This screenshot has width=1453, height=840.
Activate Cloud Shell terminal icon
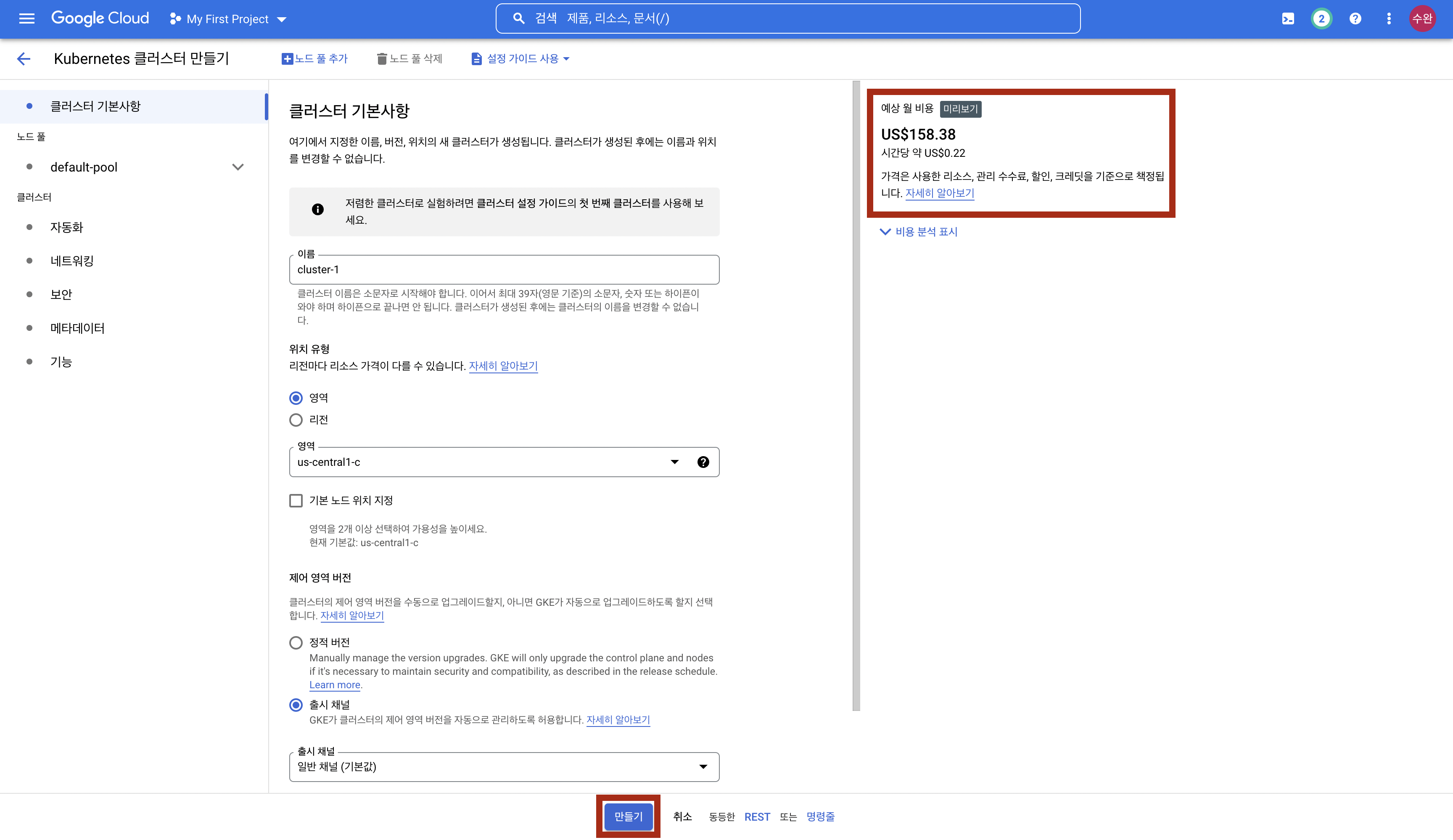(x=1287, y=18)
